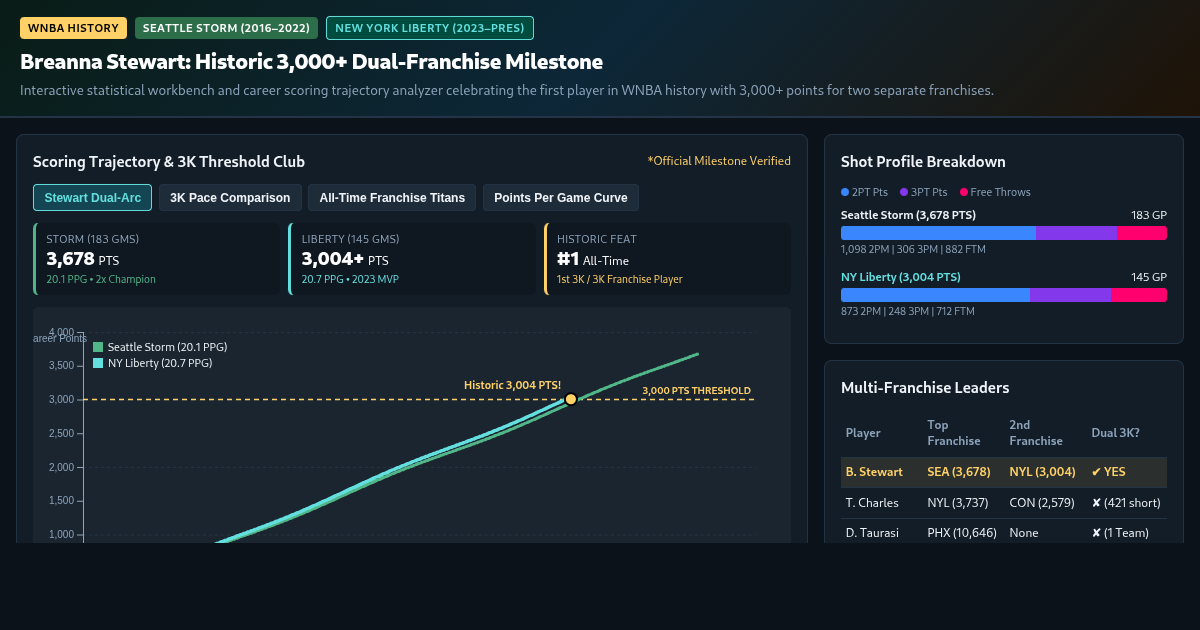Switch to 3K Pace Comparison tab
Viewport: 1200px width, 630px height.
coord(230,198)
